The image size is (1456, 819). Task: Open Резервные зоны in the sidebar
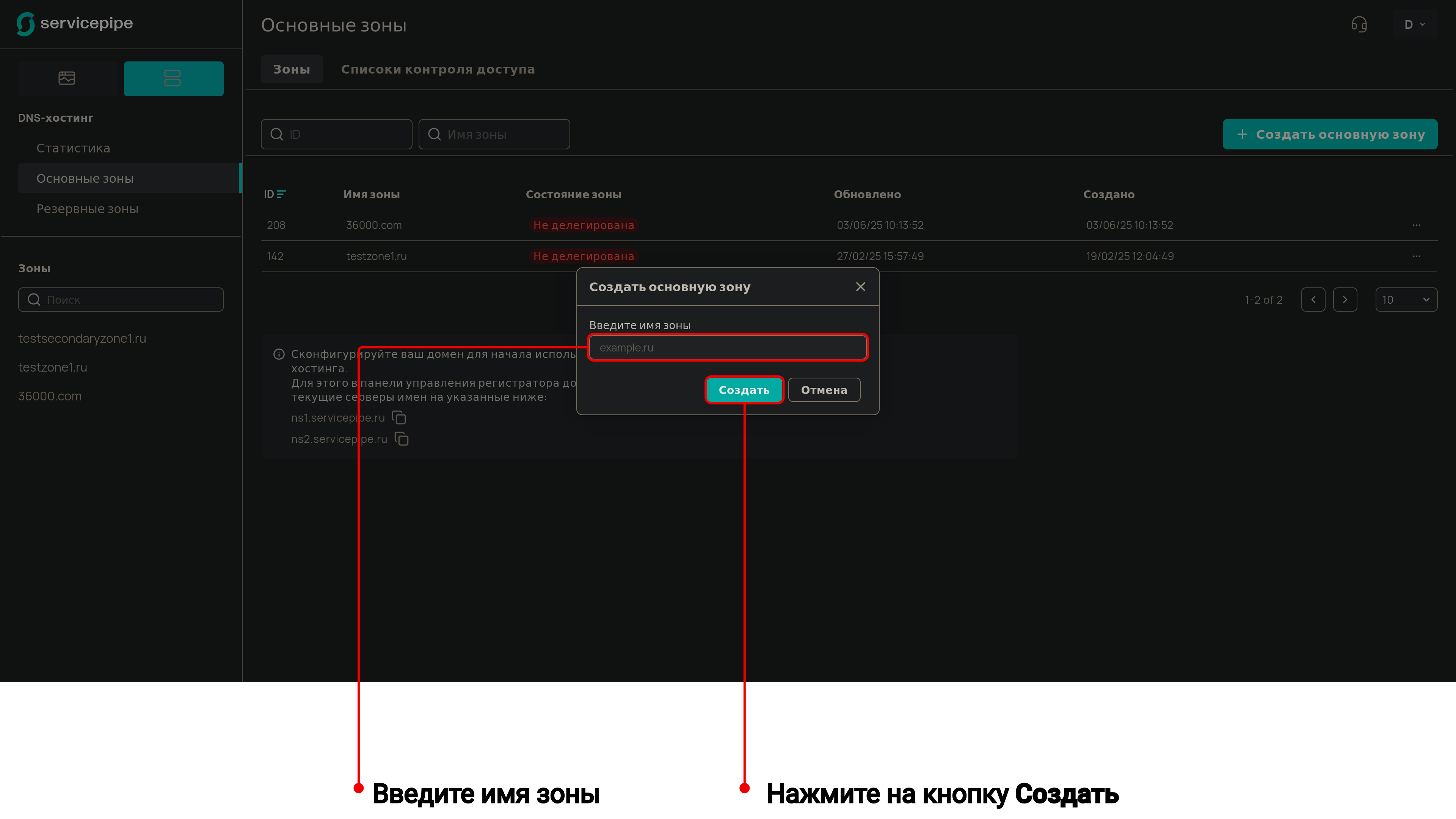point(87,209)
